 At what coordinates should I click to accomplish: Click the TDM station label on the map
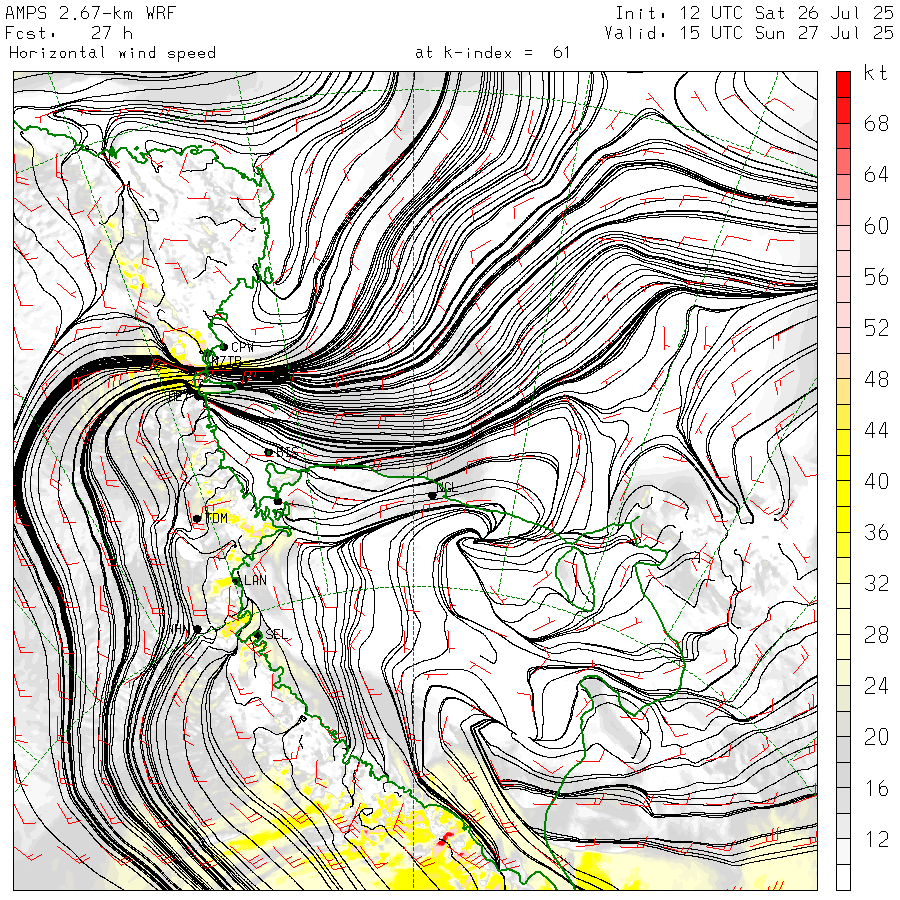[x=216, y=518]
